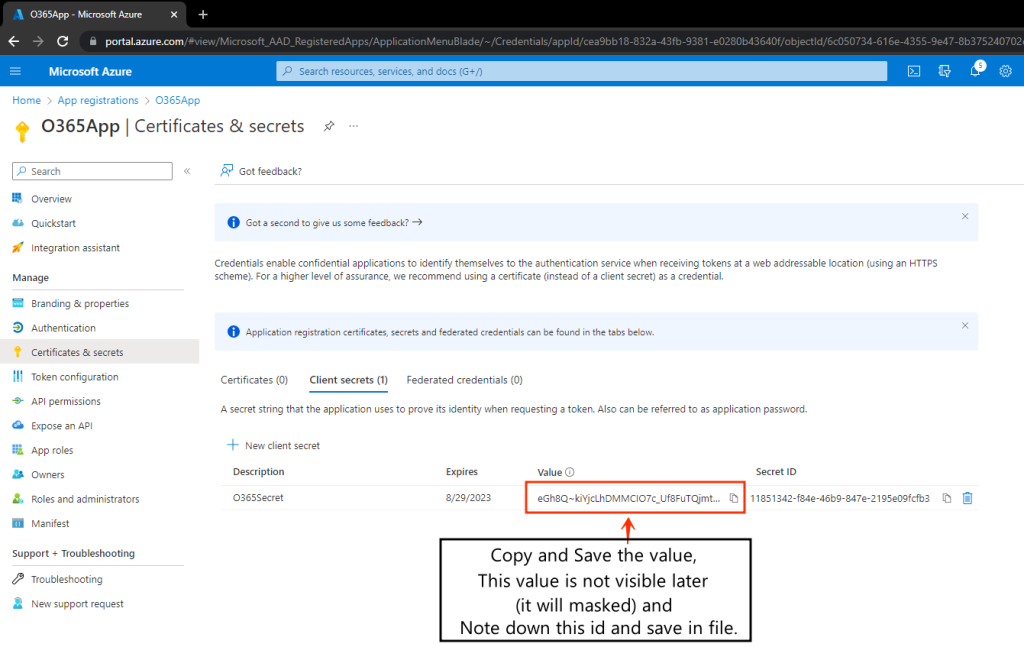Open the notifications bell
Viewport: 1024px width, 647px height.
[976, 71]
